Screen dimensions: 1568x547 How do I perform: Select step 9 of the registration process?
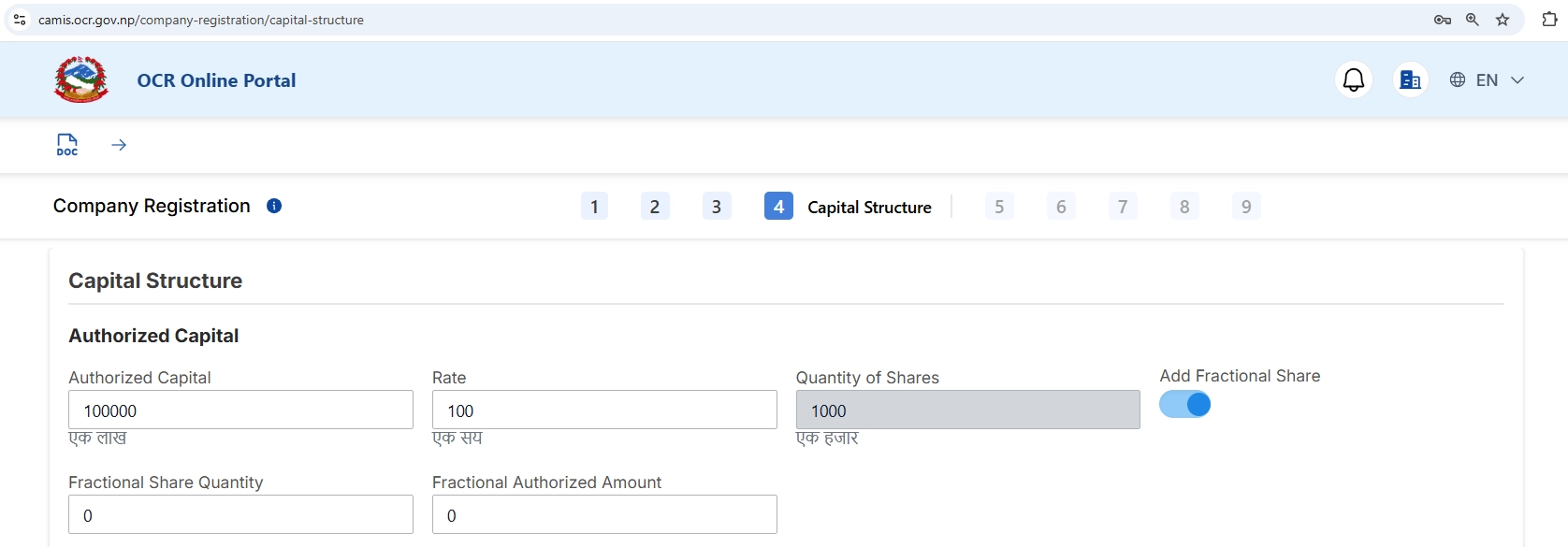coord(1245,206)
